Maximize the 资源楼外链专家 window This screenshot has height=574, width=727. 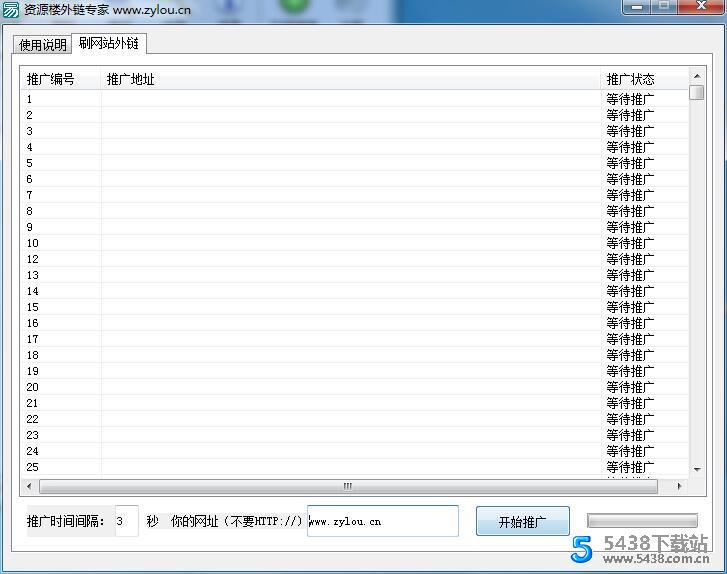[664, 7]
